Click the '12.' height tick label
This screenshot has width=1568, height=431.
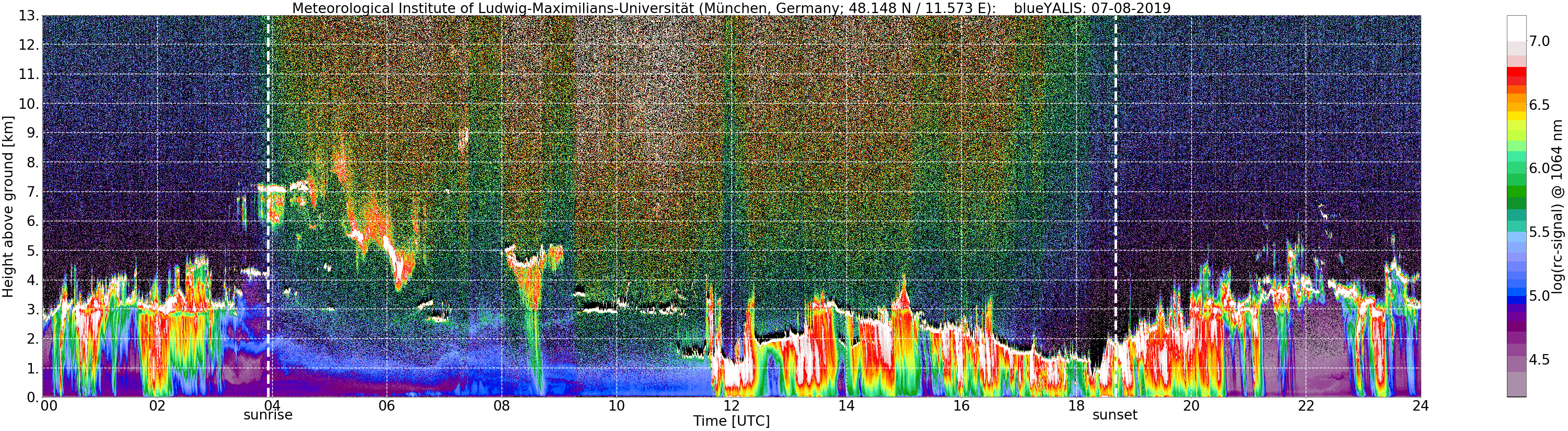[x=29, y=46]
